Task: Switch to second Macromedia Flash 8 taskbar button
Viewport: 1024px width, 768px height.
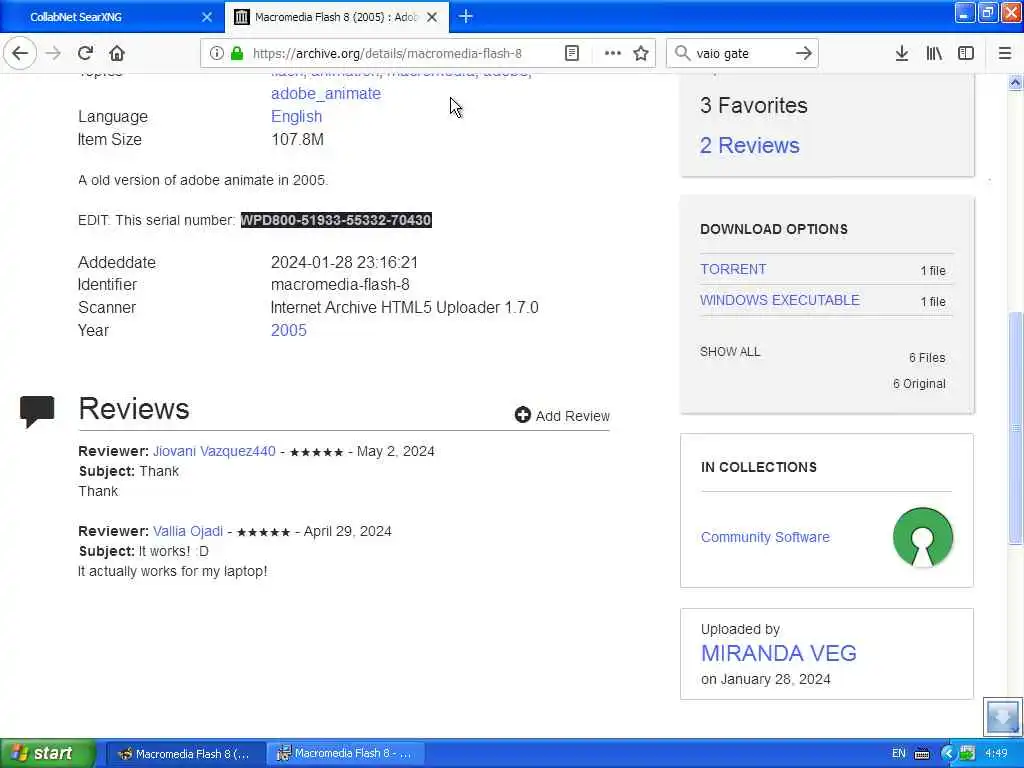Action: (346, 754)
